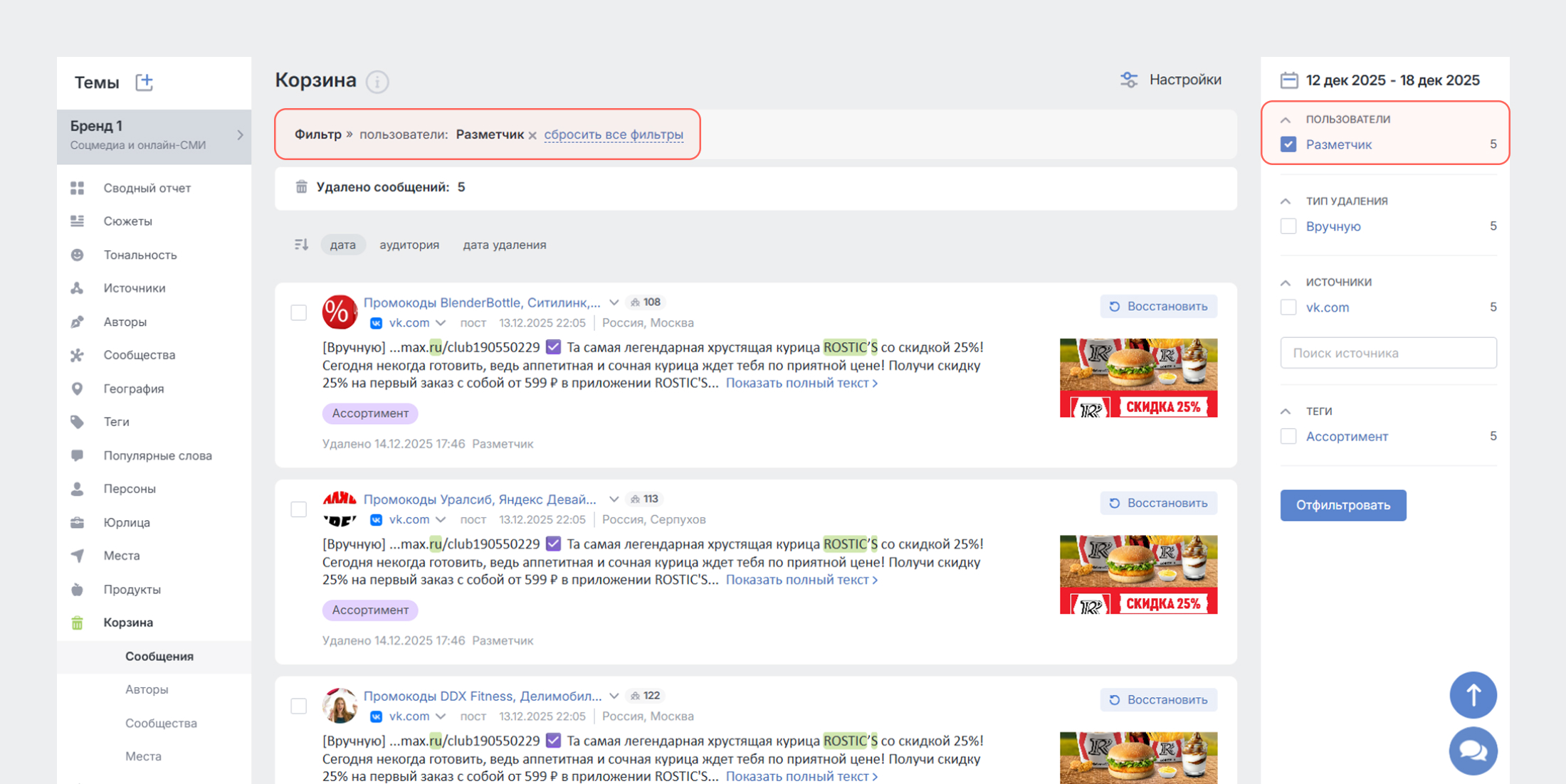Click сбросить все фильтры link
The image size is (1566, 784).
click(x=614, y=134)
